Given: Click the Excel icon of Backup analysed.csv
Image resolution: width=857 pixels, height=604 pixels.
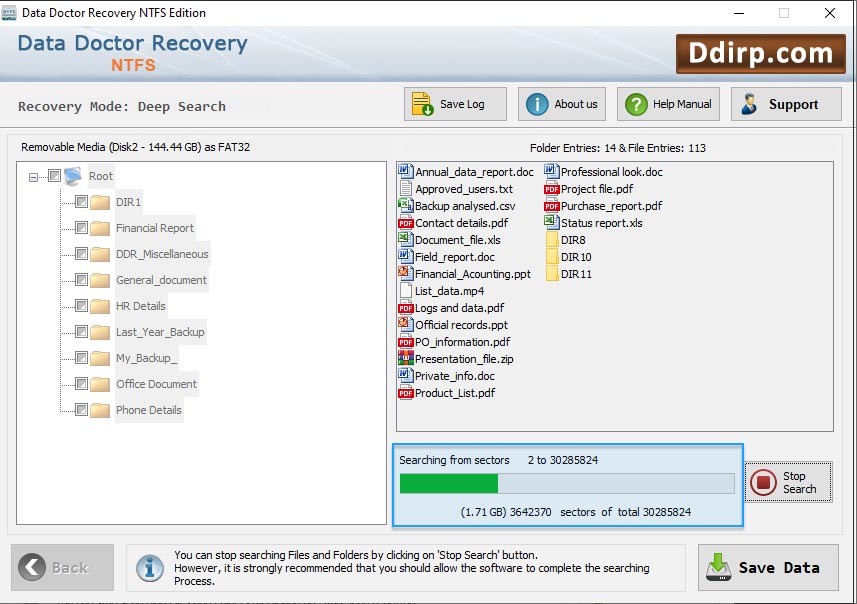Looking at the screenshot, I should [x=406, y=206].
